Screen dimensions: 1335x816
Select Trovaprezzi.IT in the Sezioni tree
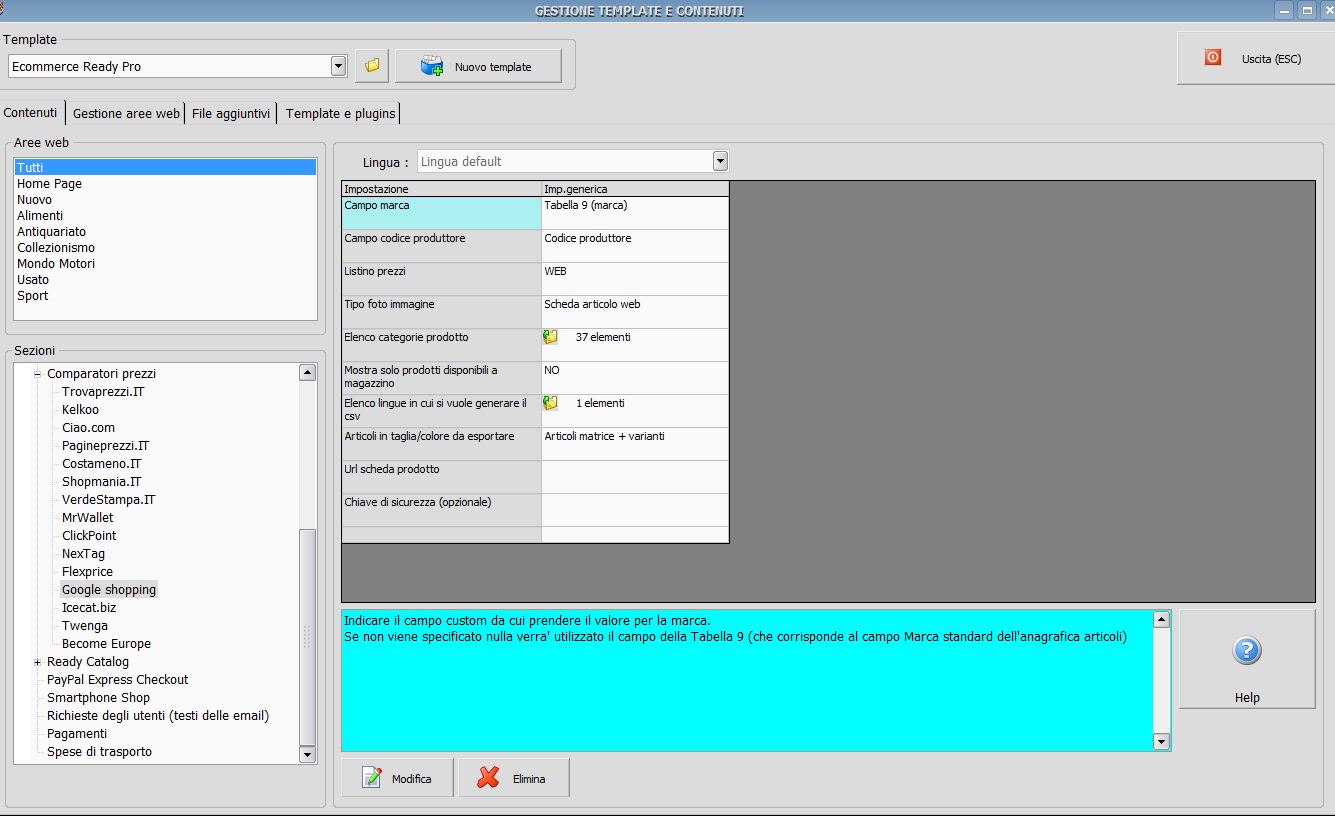[103, 392]
